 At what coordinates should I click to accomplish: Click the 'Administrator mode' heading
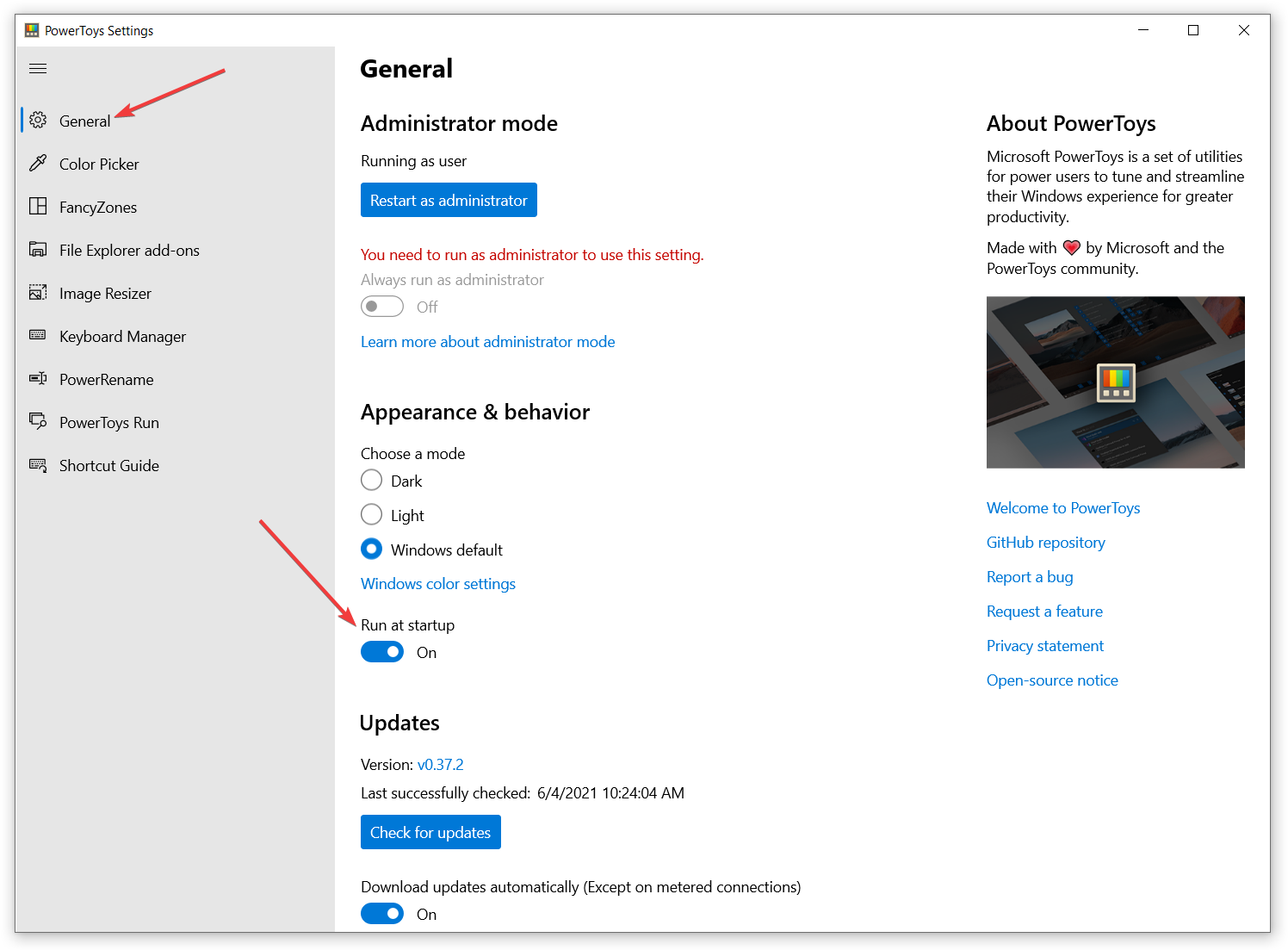point(459,124)
